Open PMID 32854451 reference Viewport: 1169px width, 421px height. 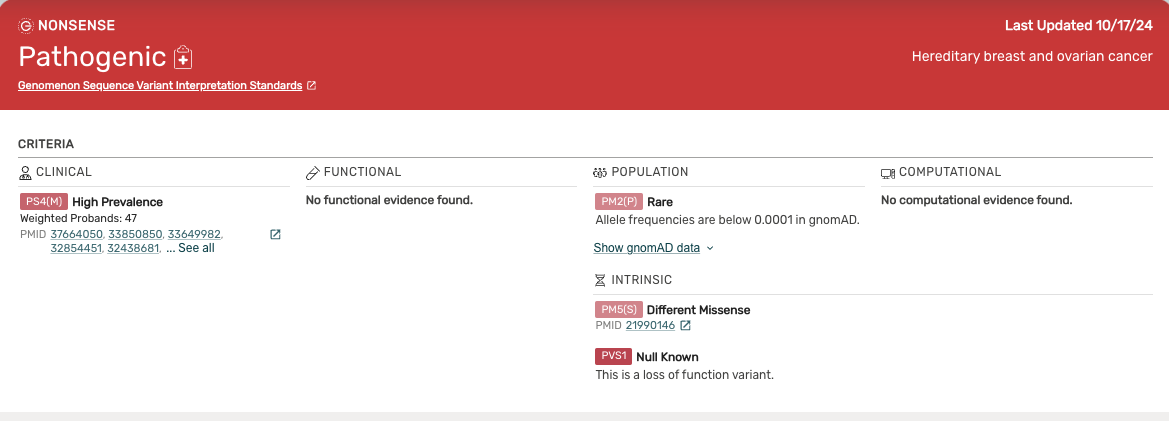click(77, 248)
